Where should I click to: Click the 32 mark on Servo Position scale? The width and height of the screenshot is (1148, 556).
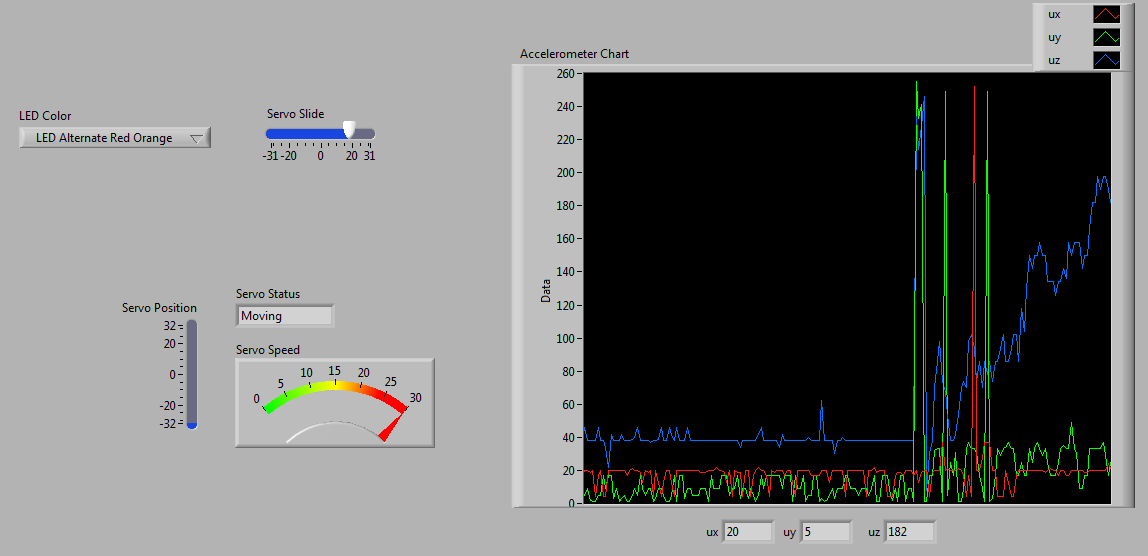(170, 326)
